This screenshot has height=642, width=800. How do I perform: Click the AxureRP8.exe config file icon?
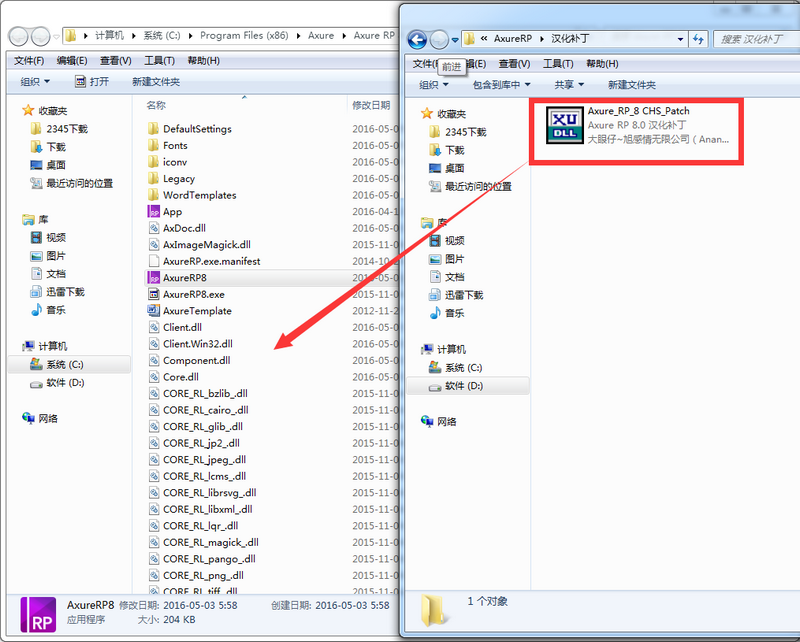point(154,294)
